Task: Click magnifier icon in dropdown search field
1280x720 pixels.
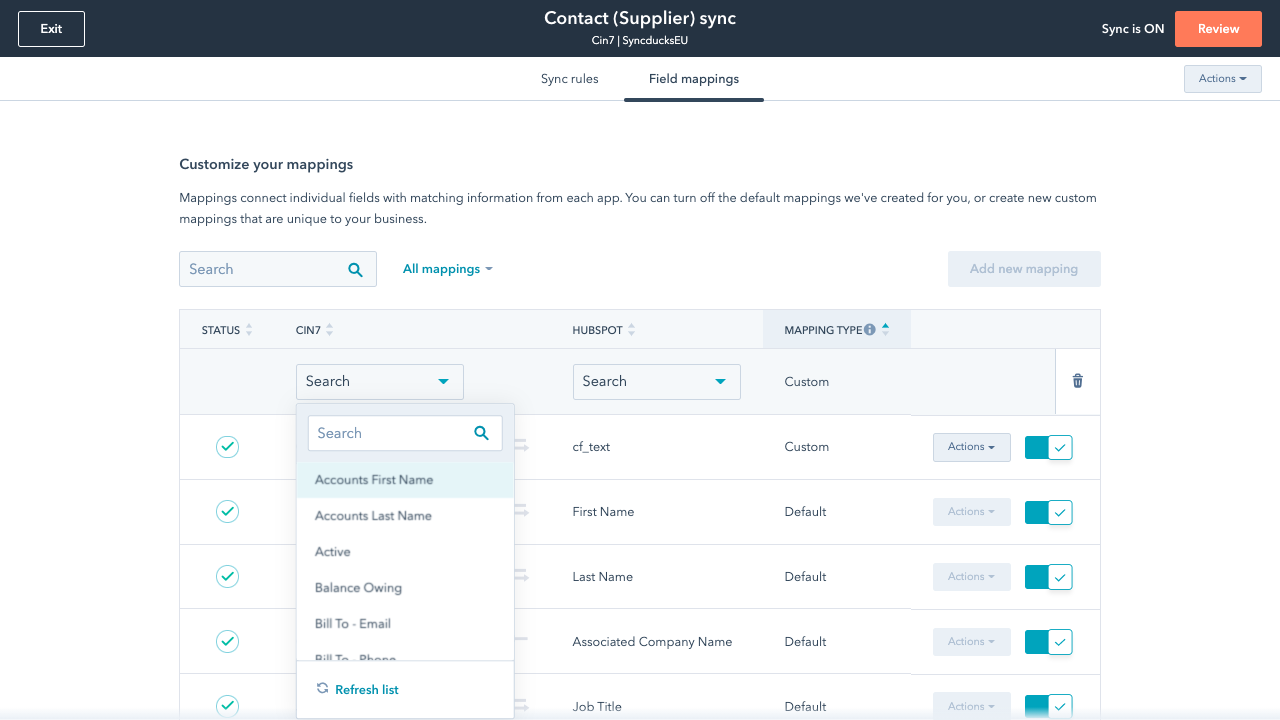Action: click(481, 433)
